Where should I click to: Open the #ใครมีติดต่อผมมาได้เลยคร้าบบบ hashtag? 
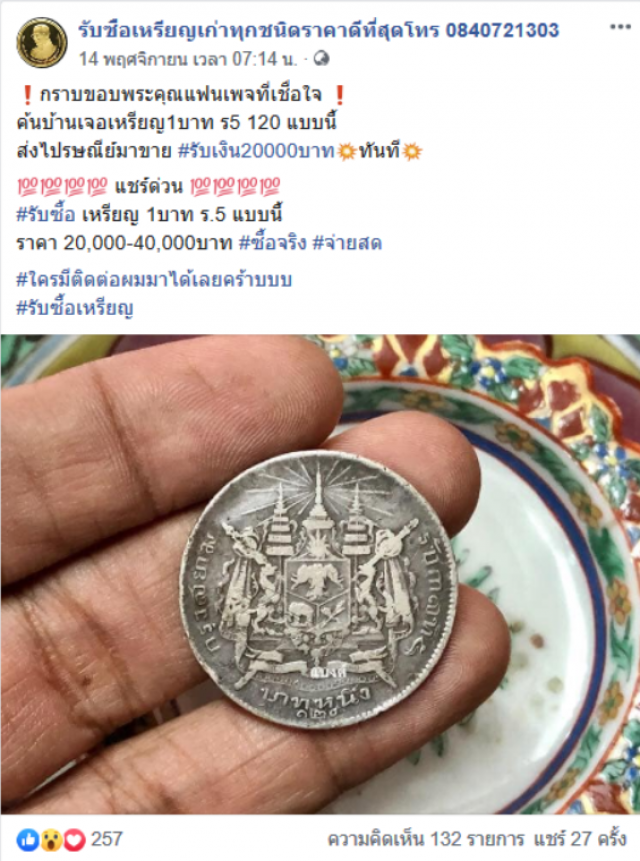pos(154,279)
